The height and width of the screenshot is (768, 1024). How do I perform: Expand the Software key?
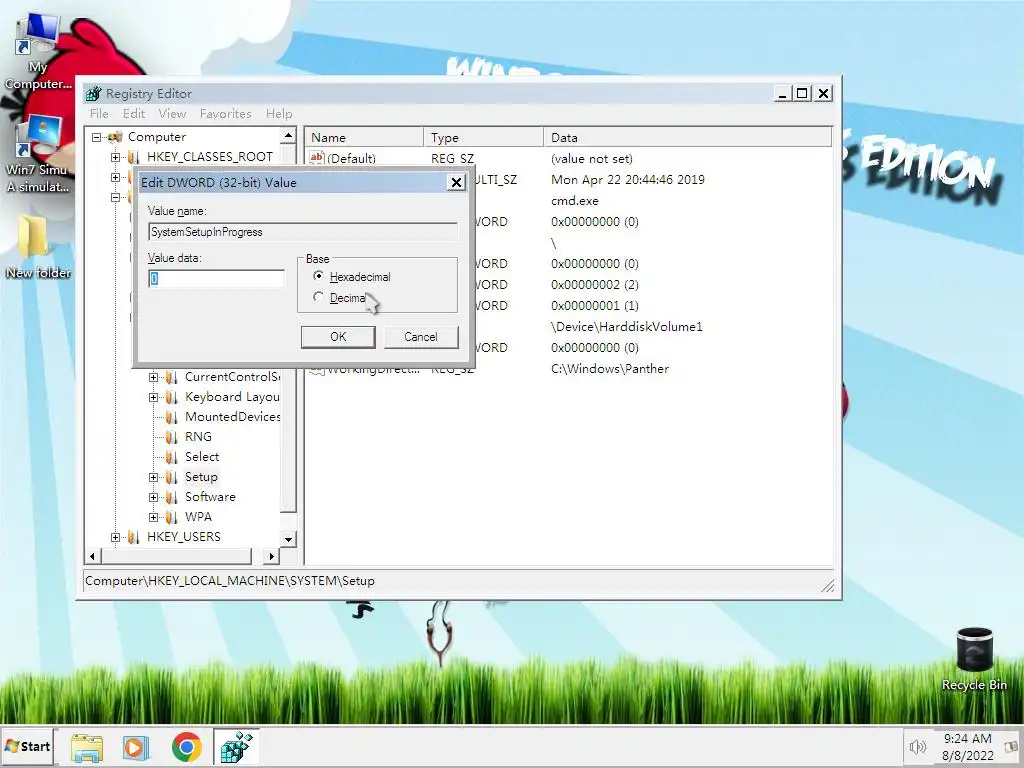pos(153,498)
